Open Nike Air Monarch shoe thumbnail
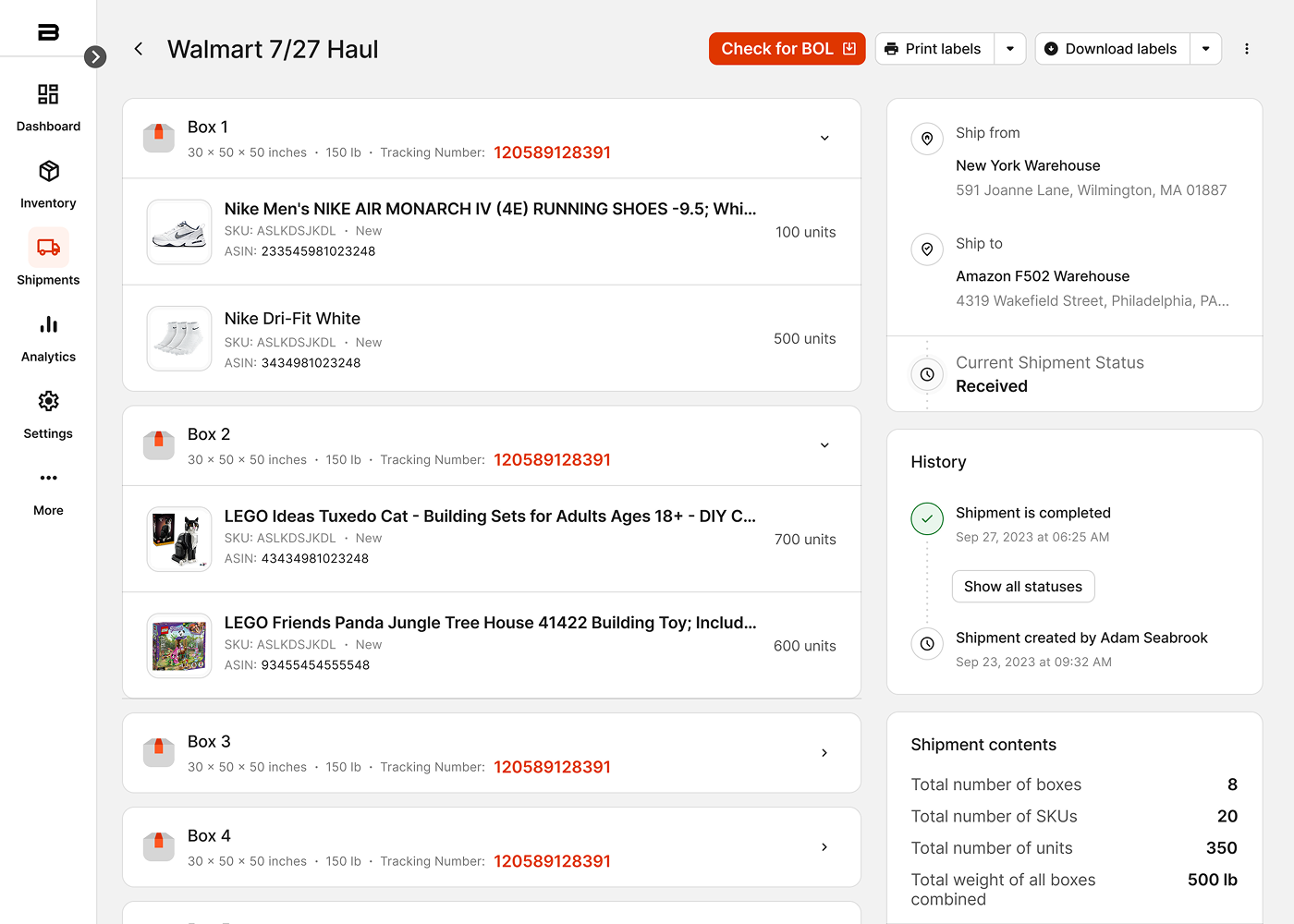1294x924 pixels. pos(179,232)
